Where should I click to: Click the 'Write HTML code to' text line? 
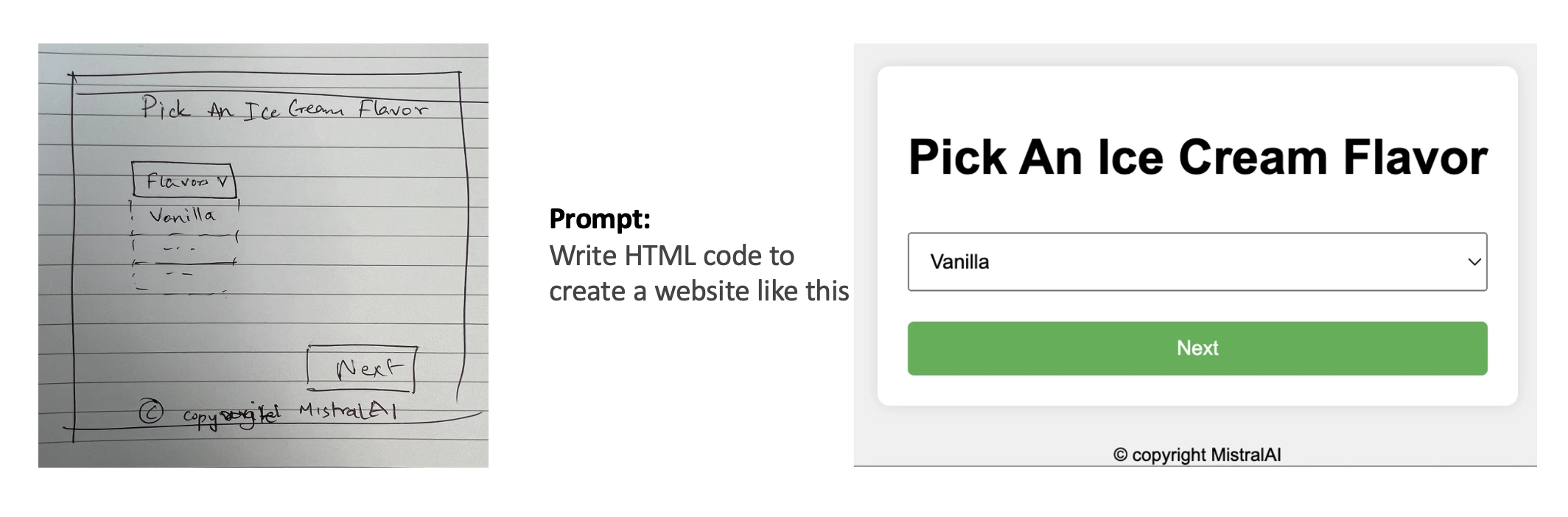pyautogui.click(x=671, y=256)
